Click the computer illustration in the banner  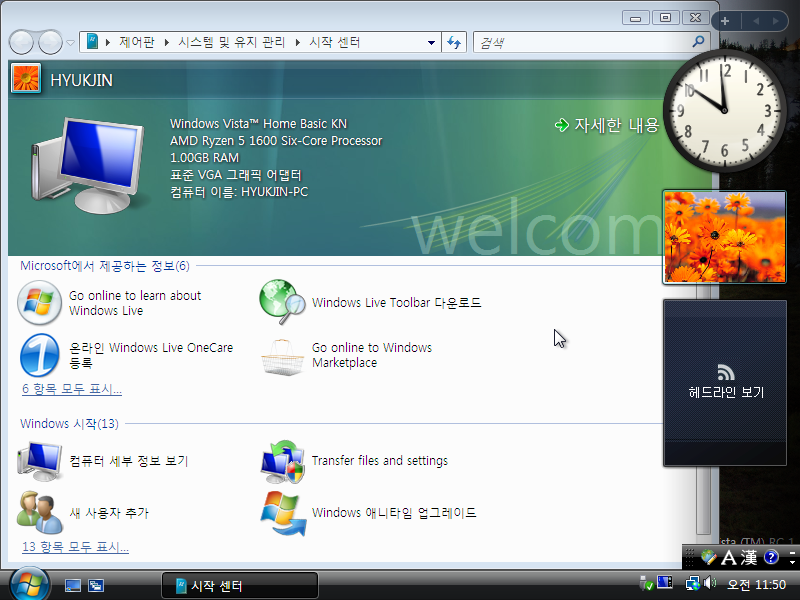[x=88, y=165]
